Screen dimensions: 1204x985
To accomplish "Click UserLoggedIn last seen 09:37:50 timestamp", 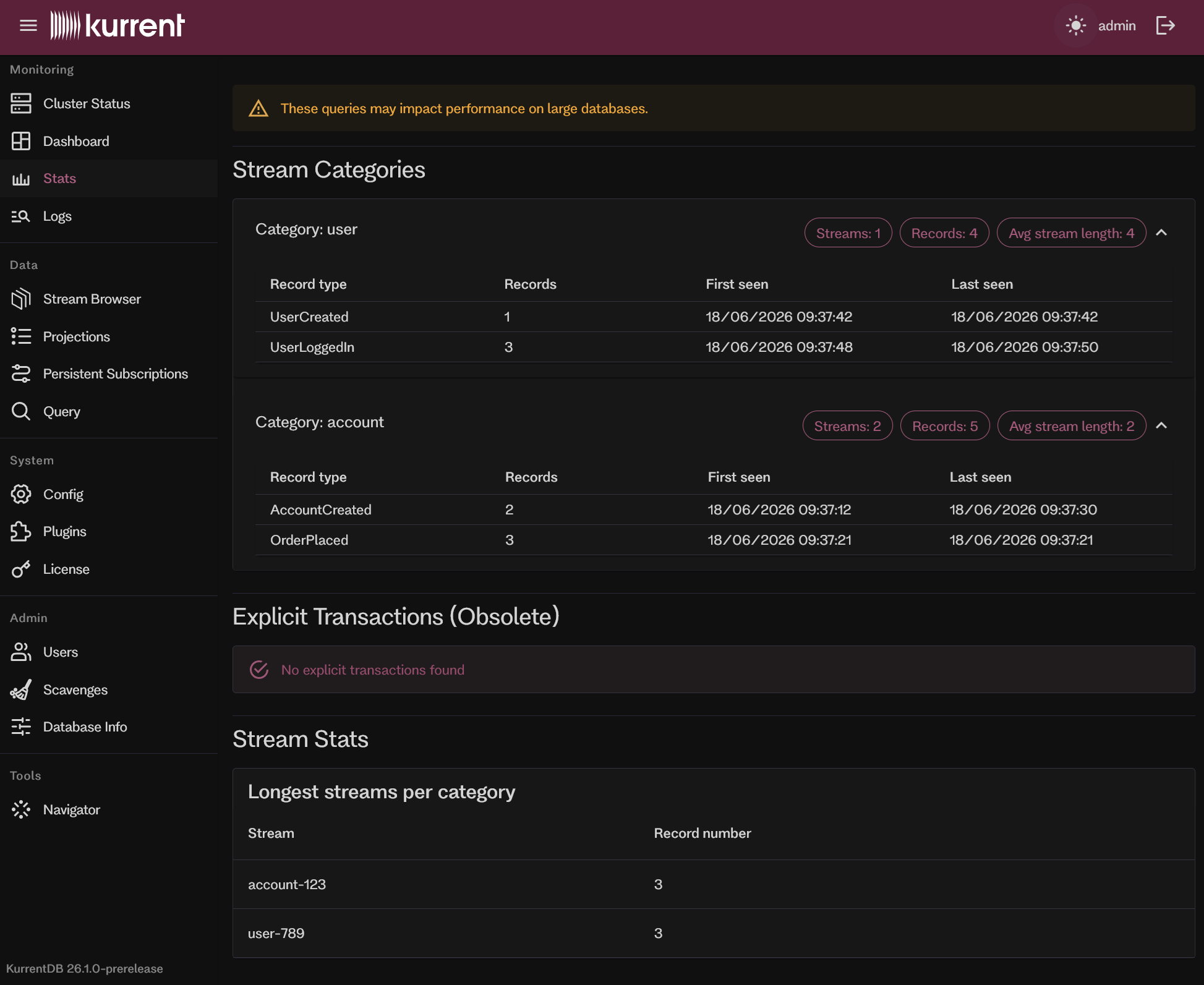I will click(1025, 347).
